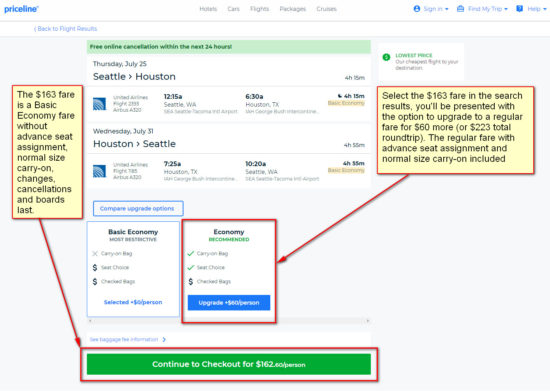Open the Flights tab

point(259,9)
